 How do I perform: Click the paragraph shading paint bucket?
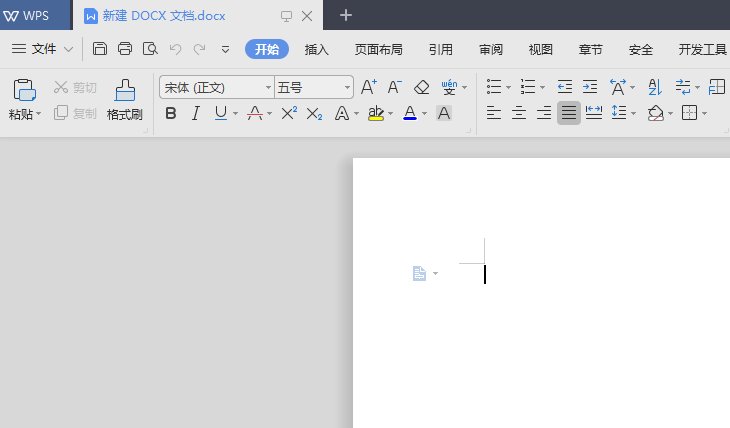click(x=656, y=113)
